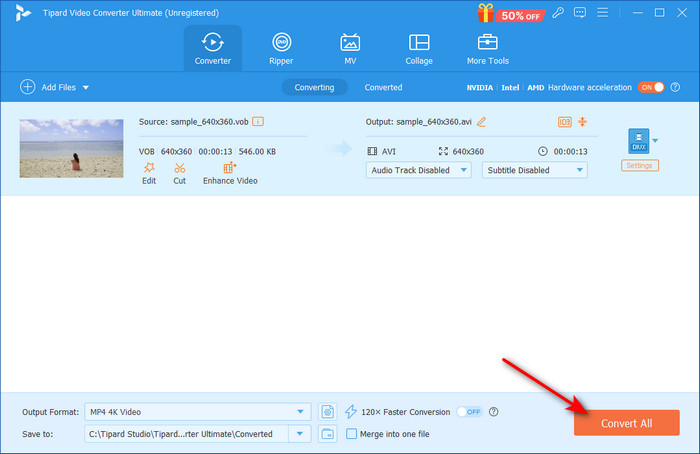This screenshot has width=700, height=454.
Task: Click the DIVX output format icon
Action: [x=638, y=141]
